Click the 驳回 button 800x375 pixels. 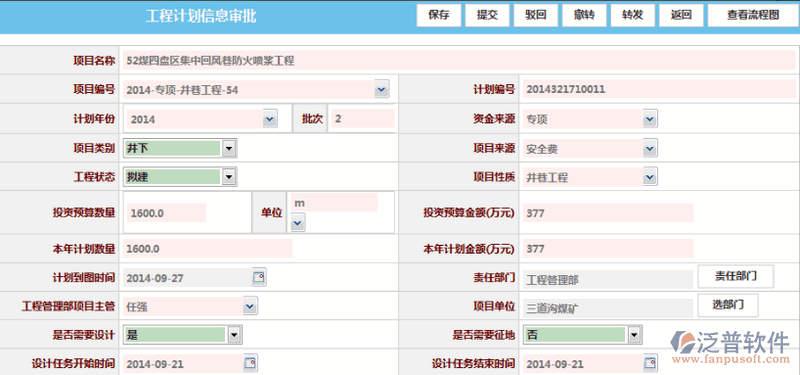point(536,15)
